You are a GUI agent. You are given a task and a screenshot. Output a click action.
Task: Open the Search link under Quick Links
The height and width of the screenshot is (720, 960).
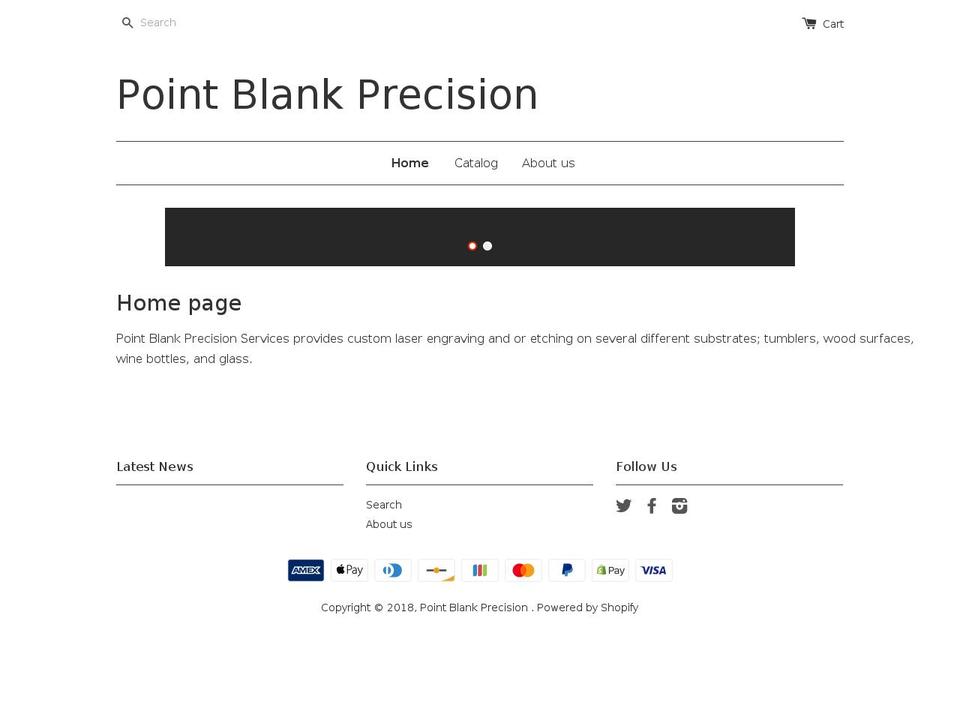tap(384, 505)
